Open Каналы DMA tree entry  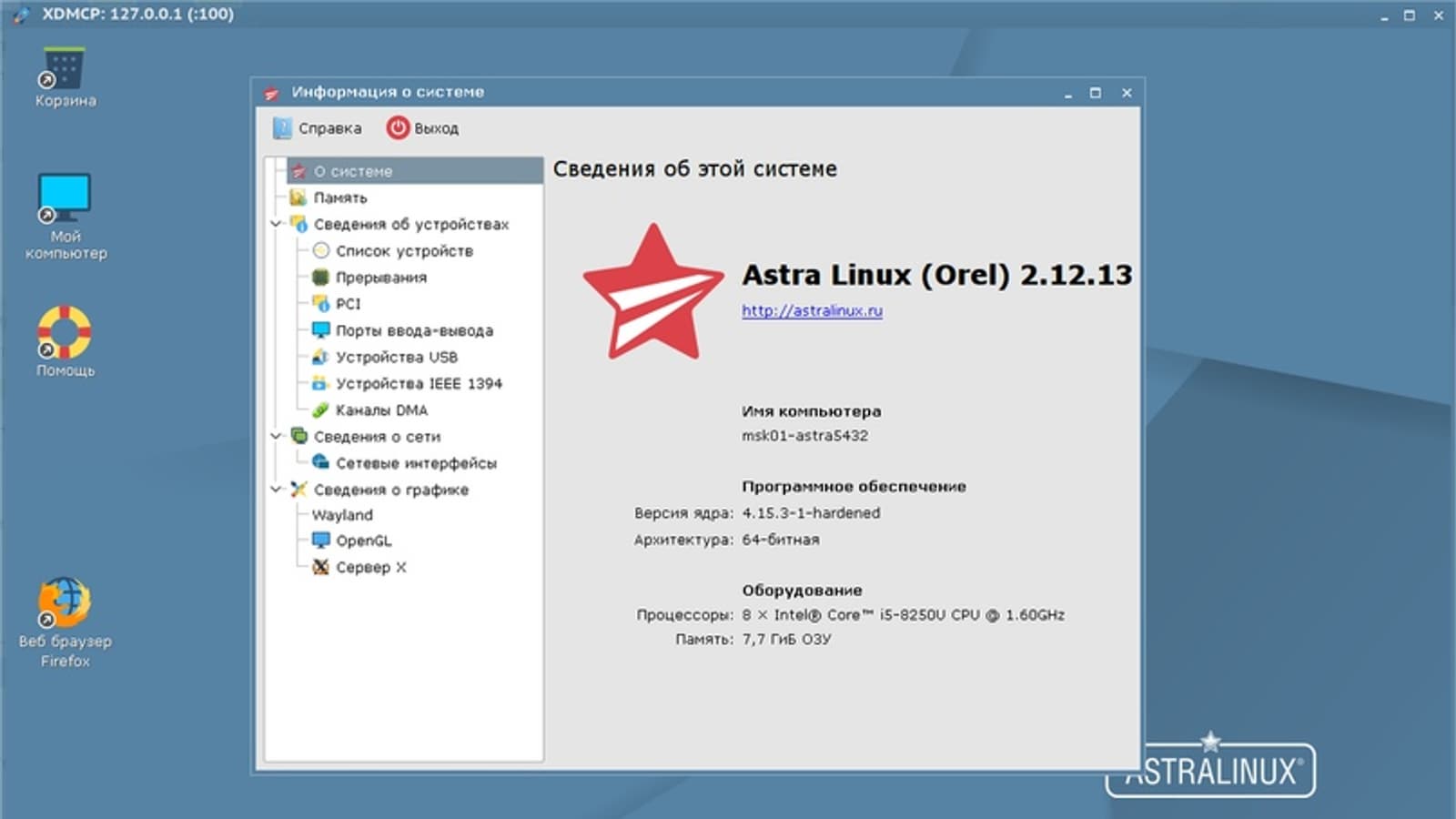click(x=381, y=409)
